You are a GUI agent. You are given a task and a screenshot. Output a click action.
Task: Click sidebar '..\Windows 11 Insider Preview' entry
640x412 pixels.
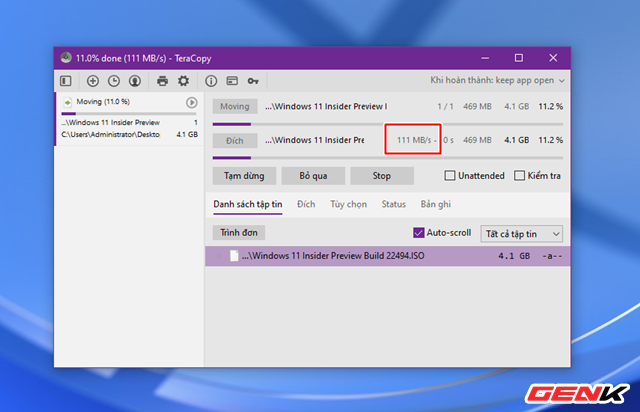click(x=110, y=122)
